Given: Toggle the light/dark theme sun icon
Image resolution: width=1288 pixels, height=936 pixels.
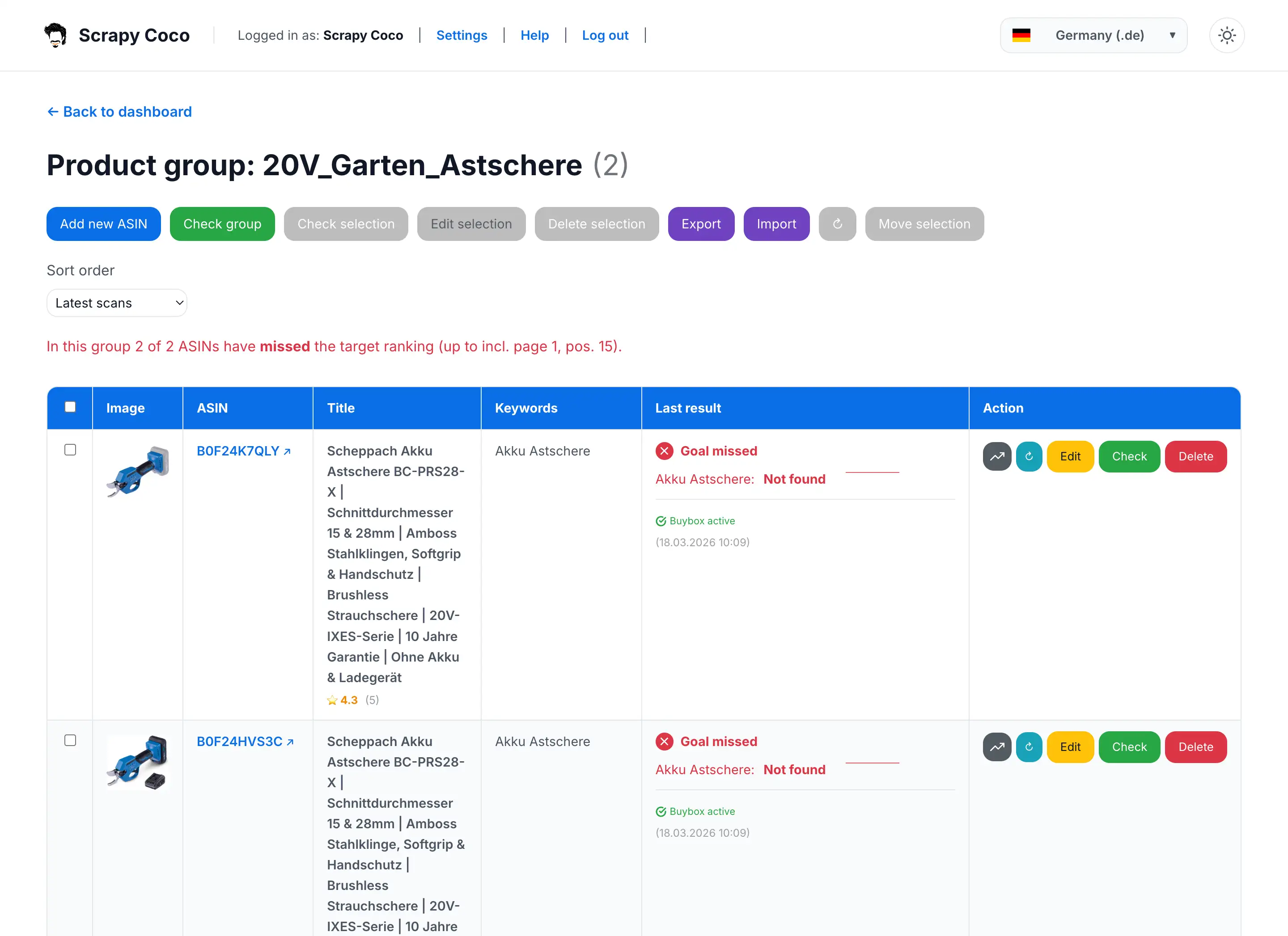Looking at the screenshot, I should [x=1227, y=35].
